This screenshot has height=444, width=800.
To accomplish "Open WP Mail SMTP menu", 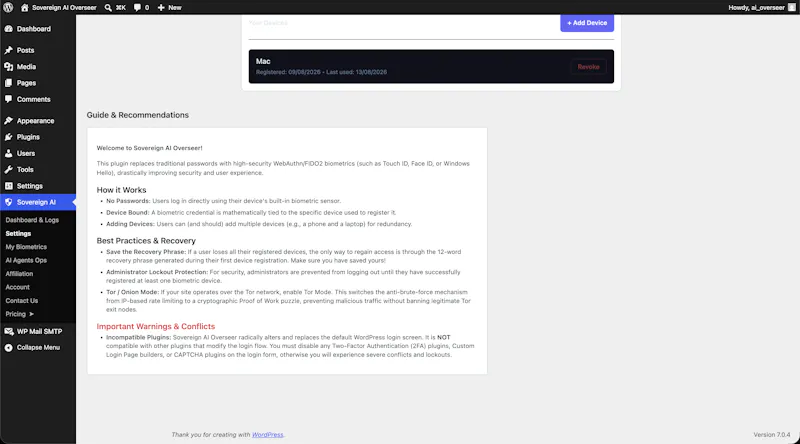I will [x=38, y=331].
